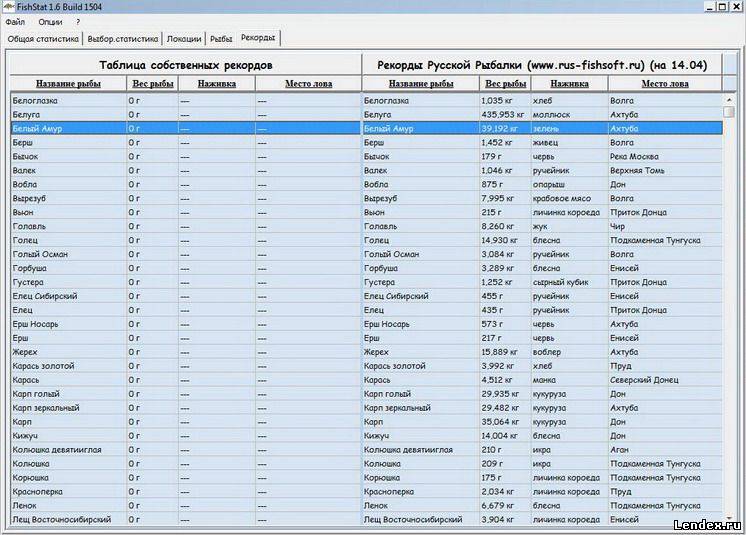Sort own records by Вес рыбы header

153,84
